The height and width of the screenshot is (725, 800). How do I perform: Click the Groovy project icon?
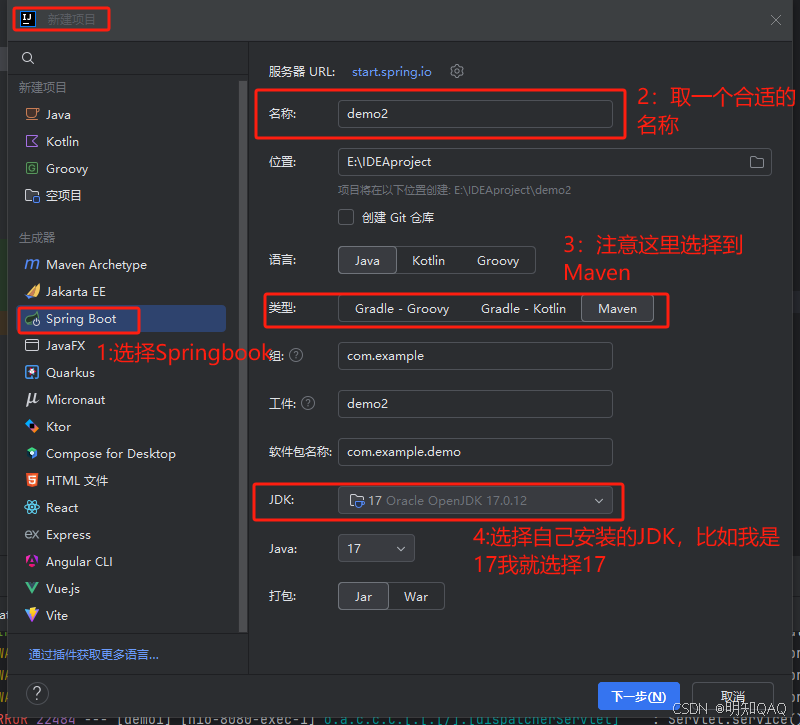tap(32, 168)
